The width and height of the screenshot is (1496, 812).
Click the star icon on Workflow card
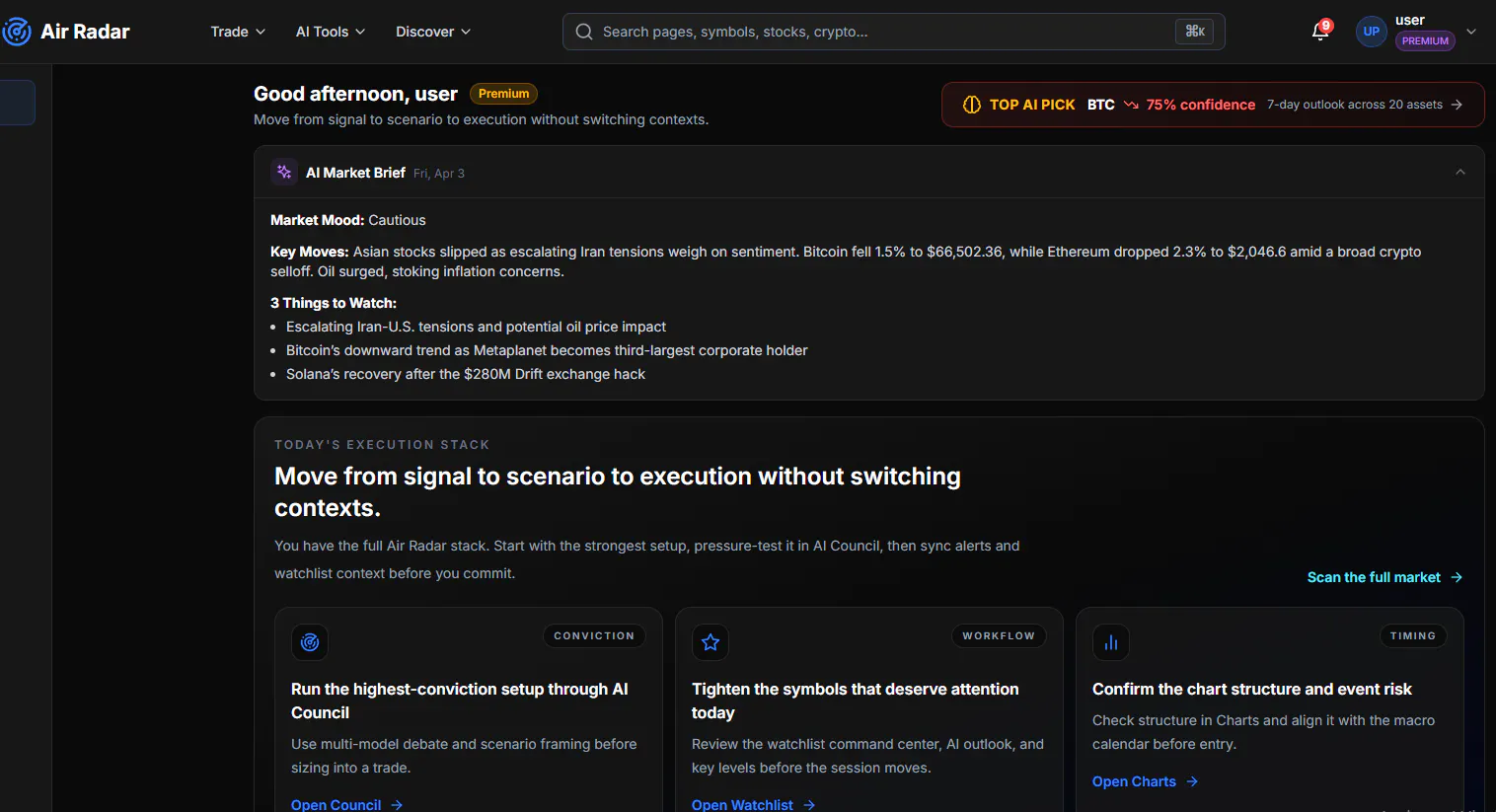[711, 642]
